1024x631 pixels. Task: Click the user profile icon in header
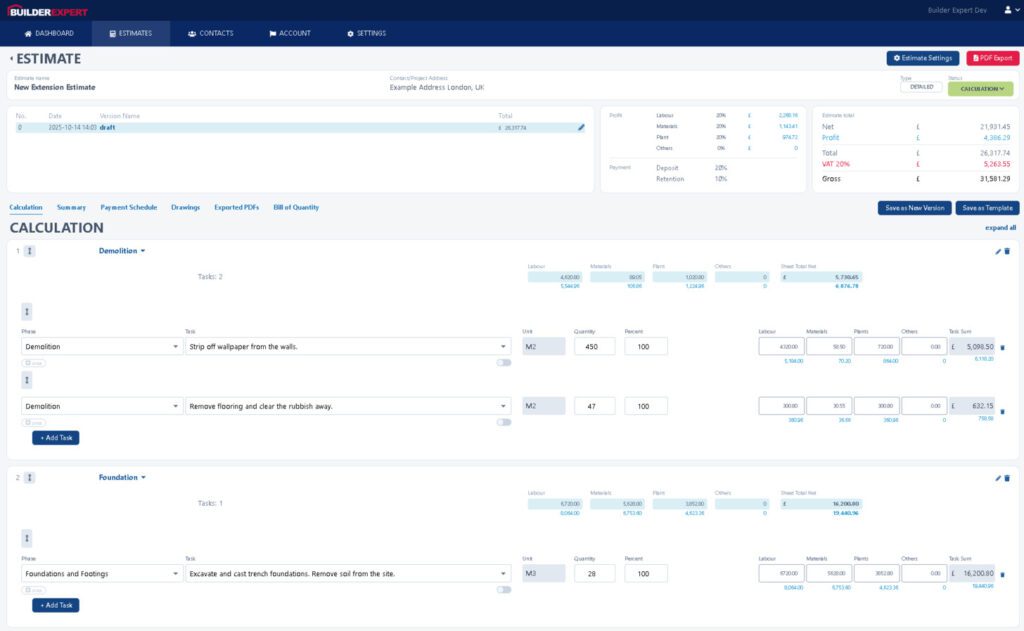[x=1007, y=10]
